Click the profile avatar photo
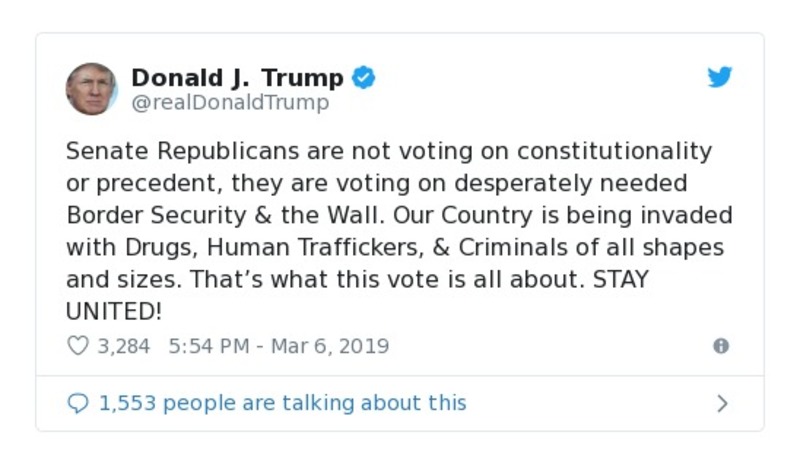800x467 pixels. click(x=91, y=89)
